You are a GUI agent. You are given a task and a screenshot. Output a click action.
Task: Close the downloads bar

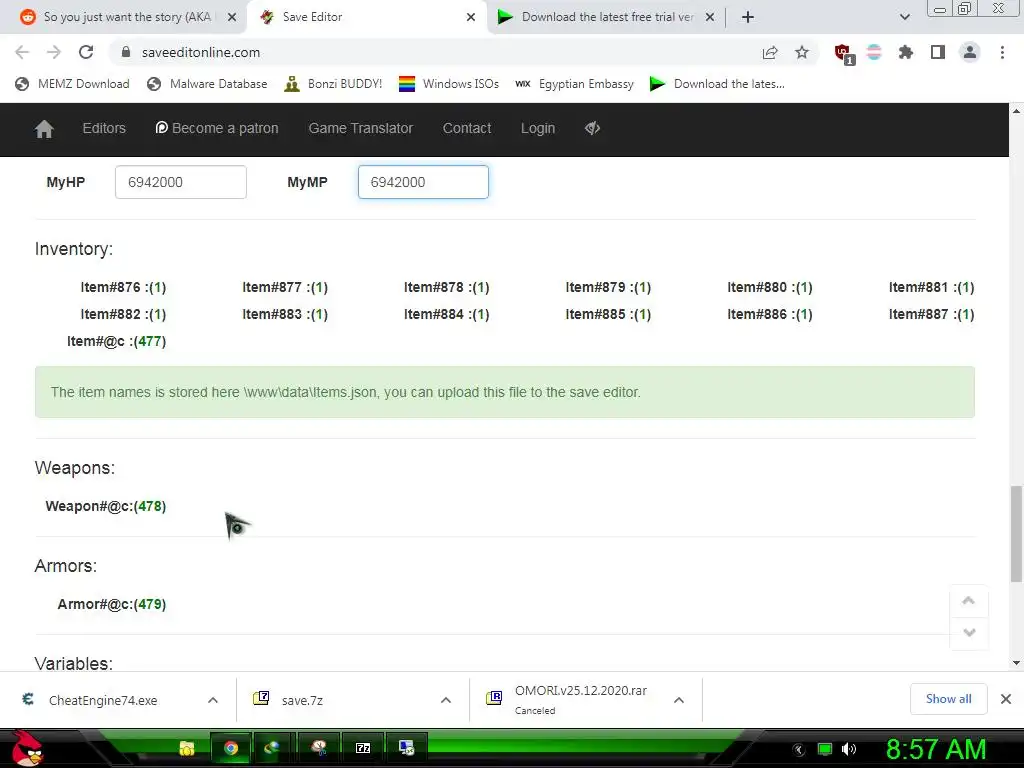click(1006, 699)
